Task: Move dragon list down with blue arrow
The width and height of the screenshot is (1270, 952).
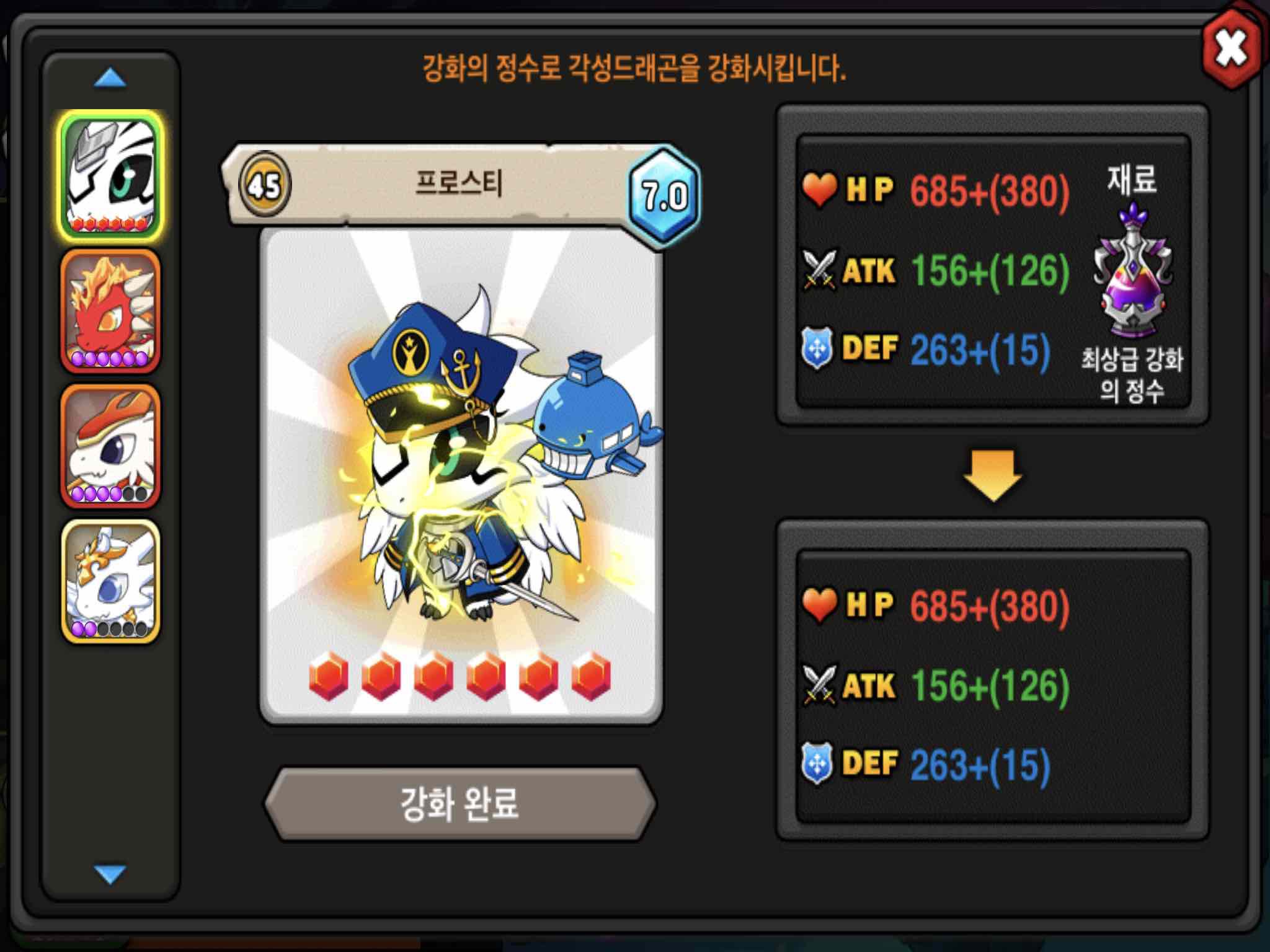Action: point(110,875)
